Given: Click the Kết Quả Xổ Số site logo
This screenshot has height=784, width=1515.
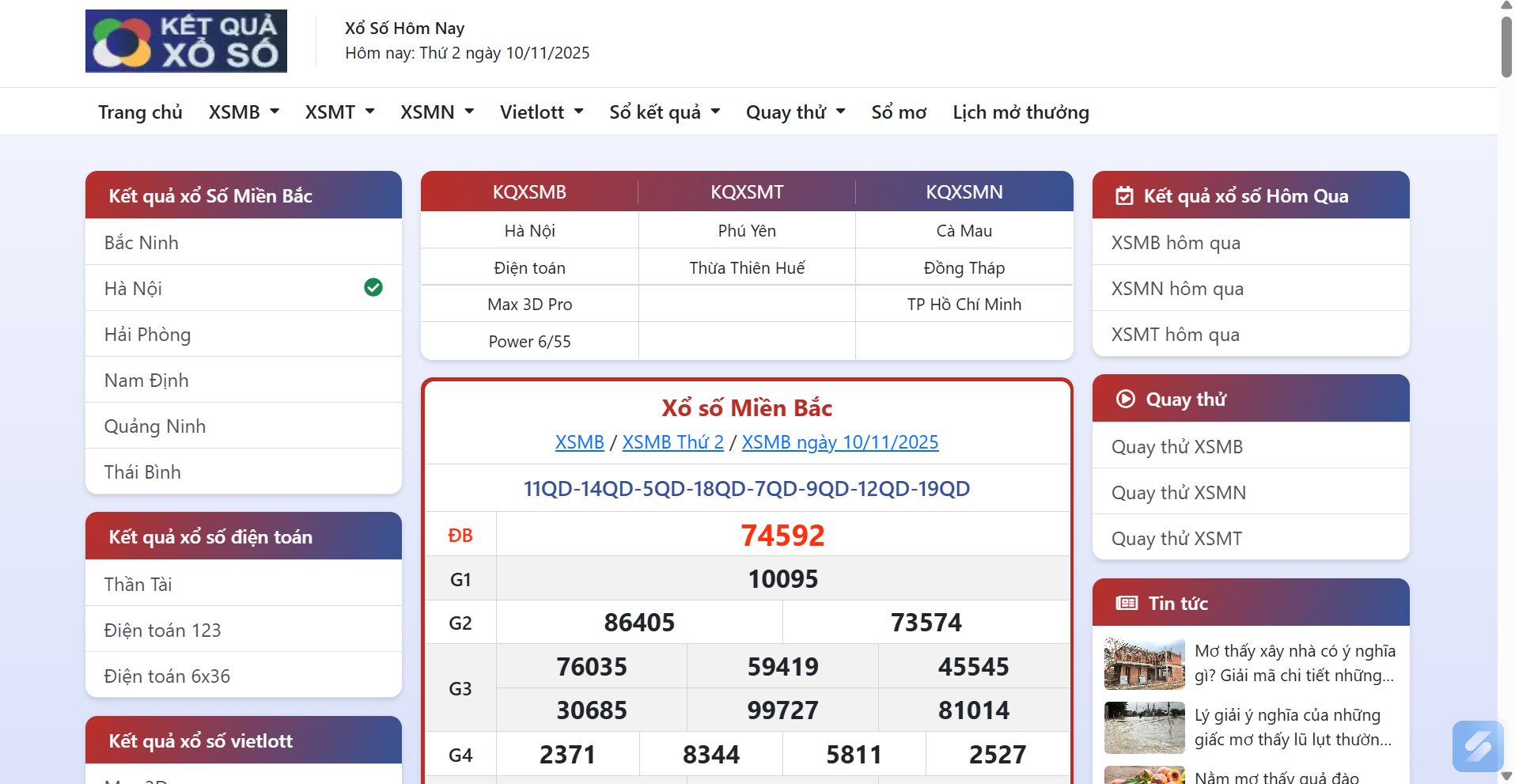Looking at the screenshot, I should point(186,41).
